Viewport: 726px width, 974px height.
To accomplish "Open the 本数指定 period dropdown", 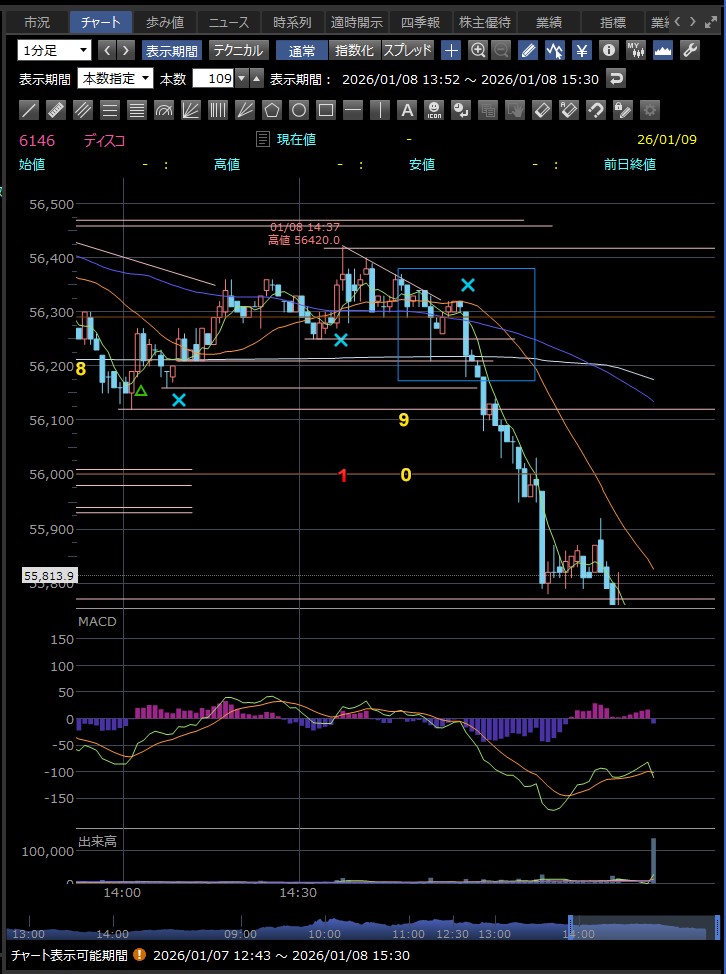I will coord(115,79).
